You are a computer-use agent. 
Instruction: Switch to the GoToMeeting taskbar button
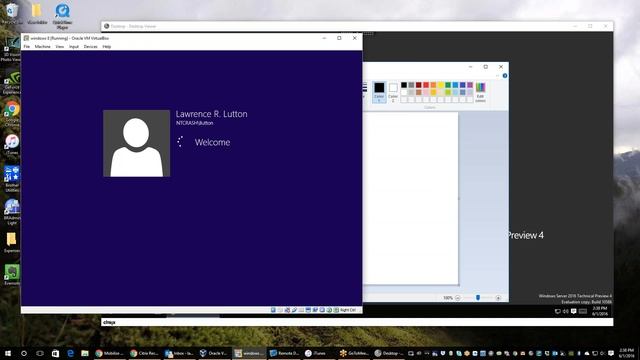(354, 353)
